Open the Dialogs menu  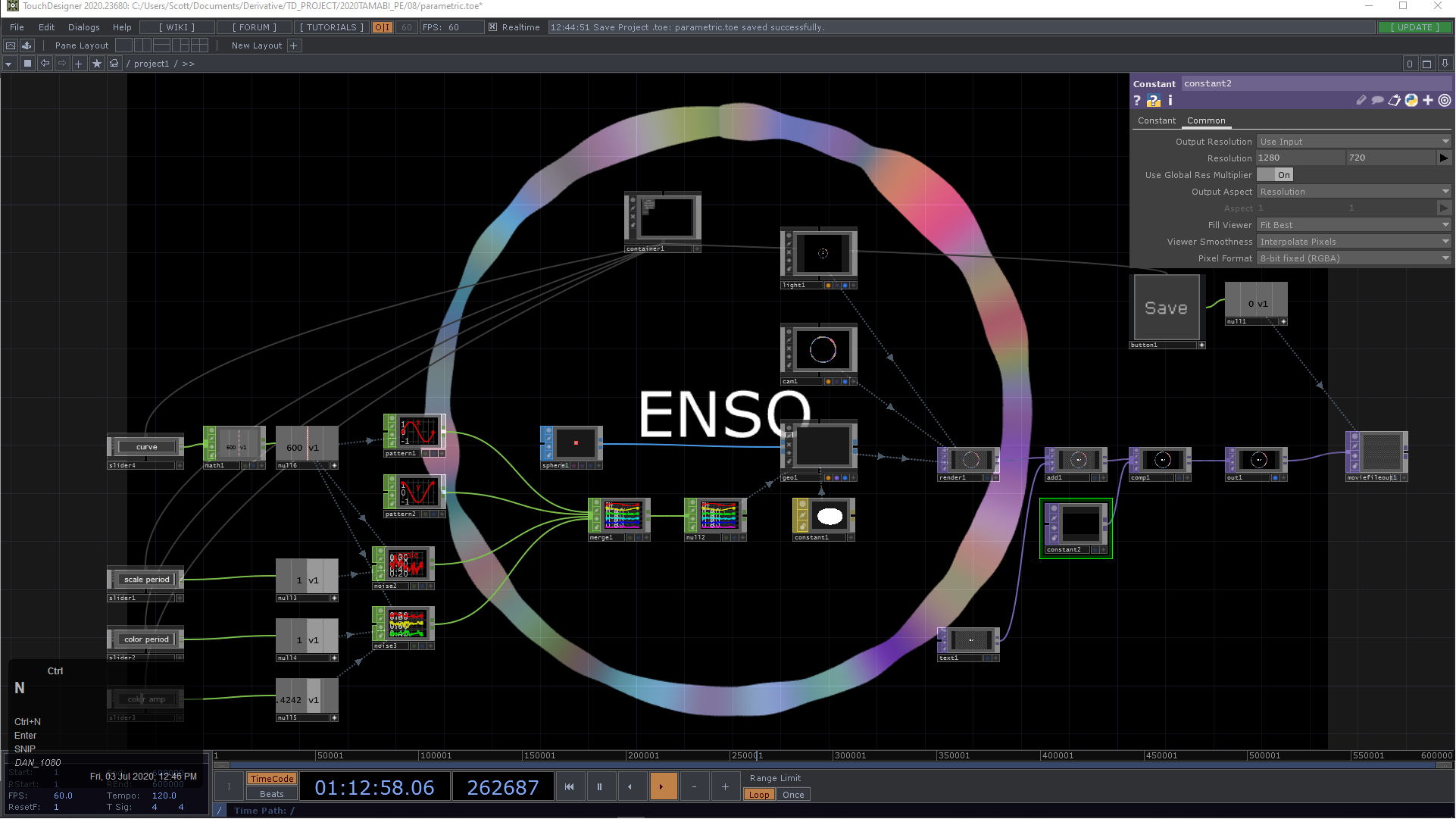(83, 27)
